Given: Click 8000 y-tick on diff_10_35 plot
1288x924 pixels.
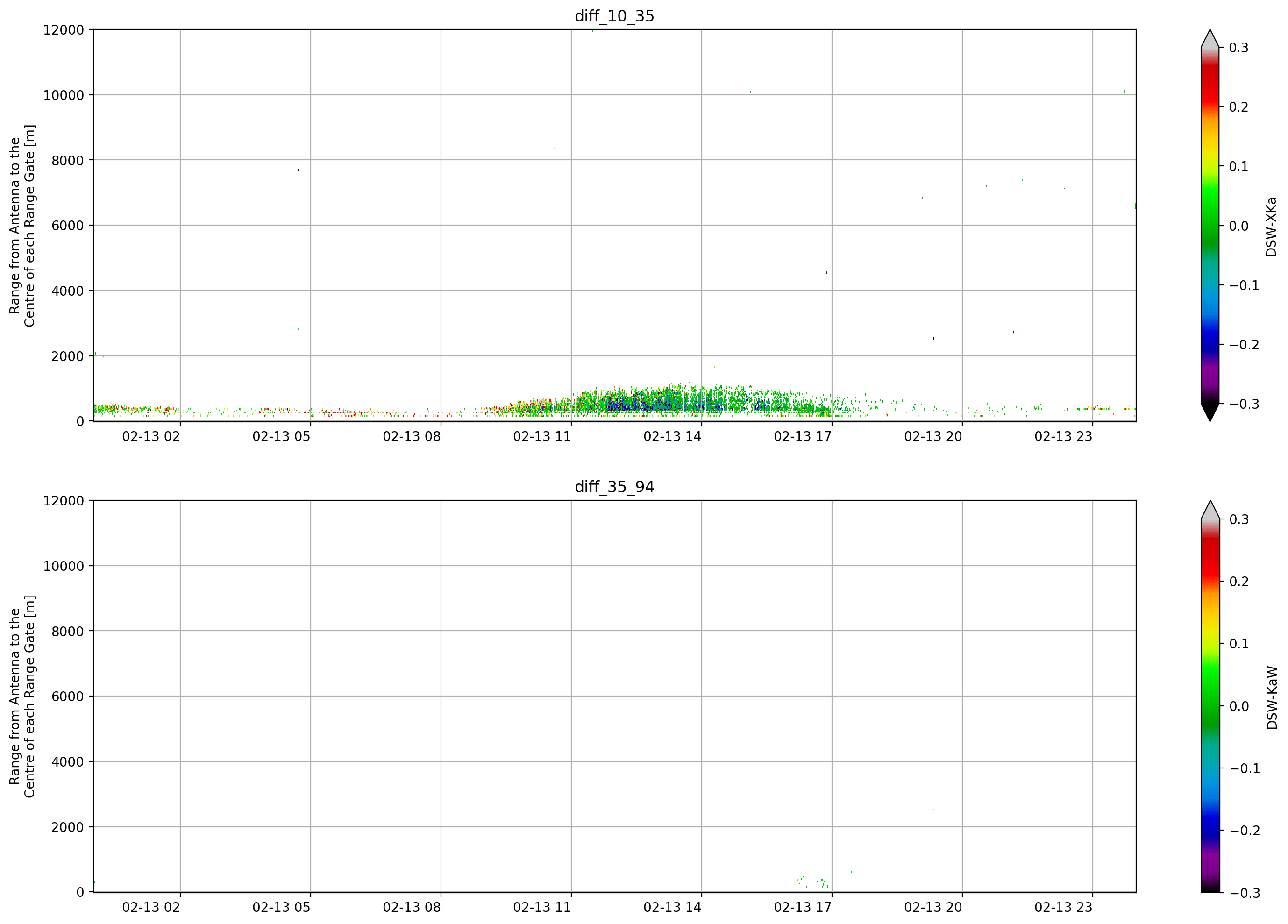Looking at the screenshot, I should coord(68,160).
